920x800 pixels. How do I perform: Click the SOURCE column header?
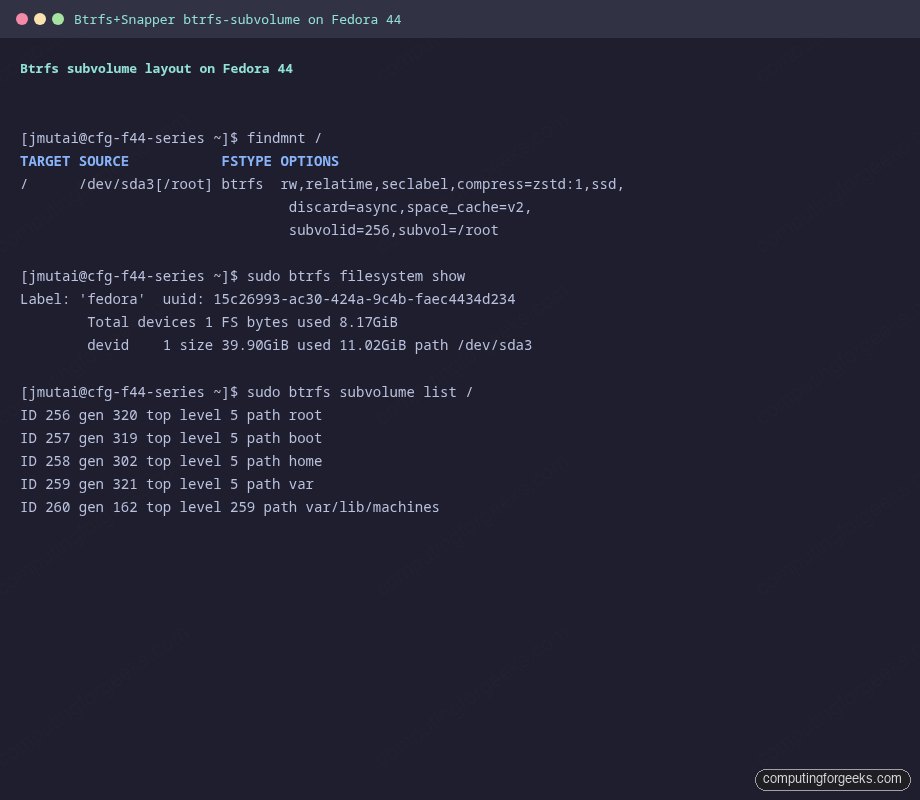104,161
